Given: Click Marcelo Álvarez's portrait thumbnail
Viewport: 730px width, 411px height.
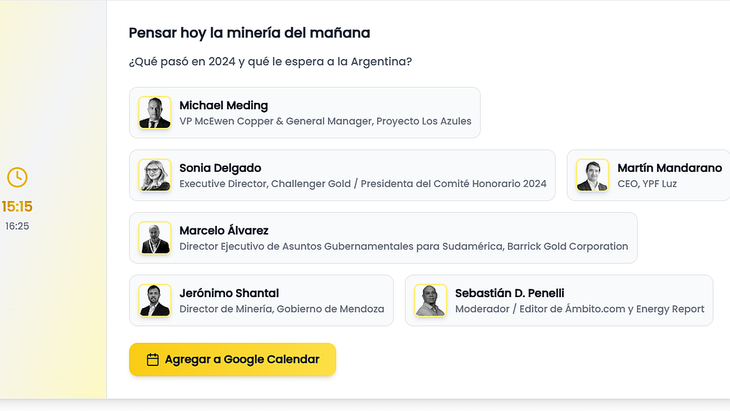Looking at the screenshot, I should tap(155, 238).
